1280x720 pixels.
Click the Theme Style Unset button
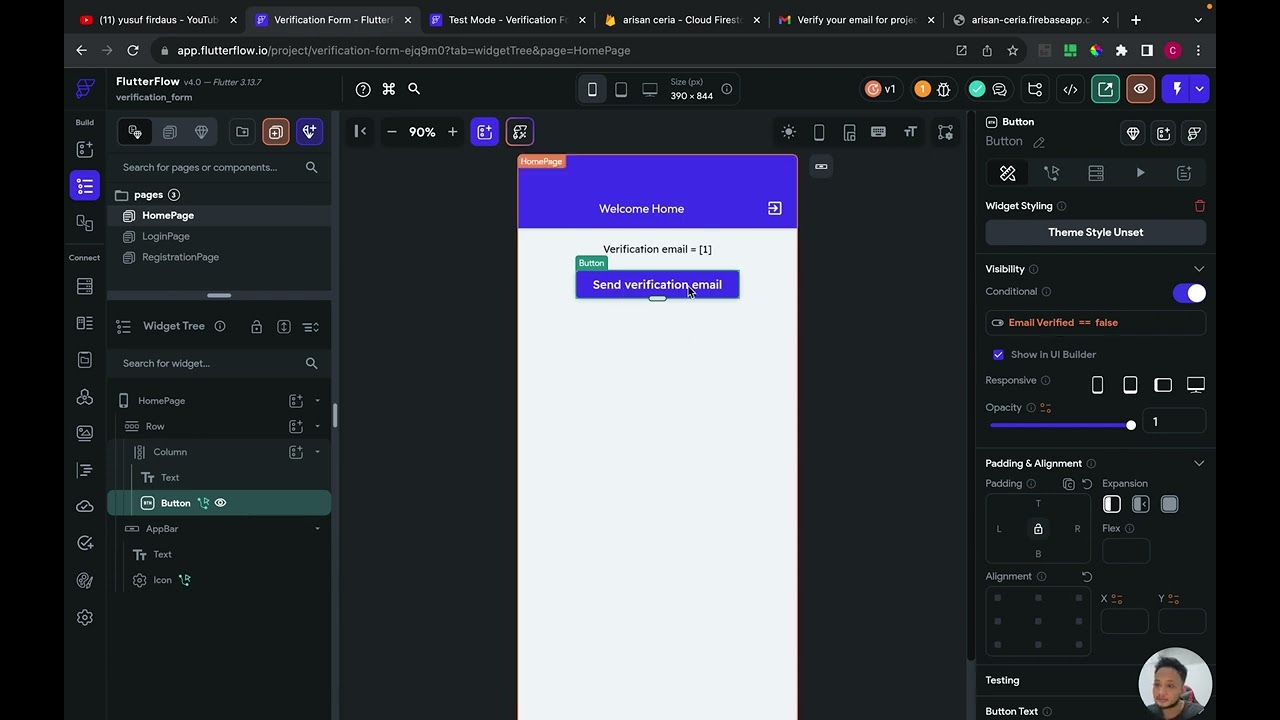click(1096, 232)
